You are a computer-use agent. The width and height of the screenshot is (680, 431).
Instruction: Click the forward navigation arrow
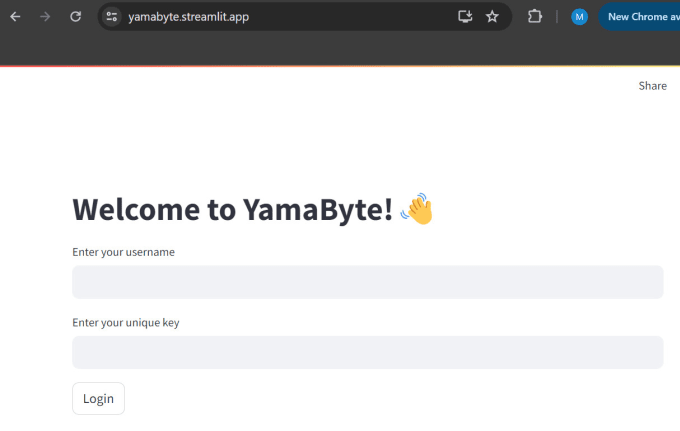[45, 17]
